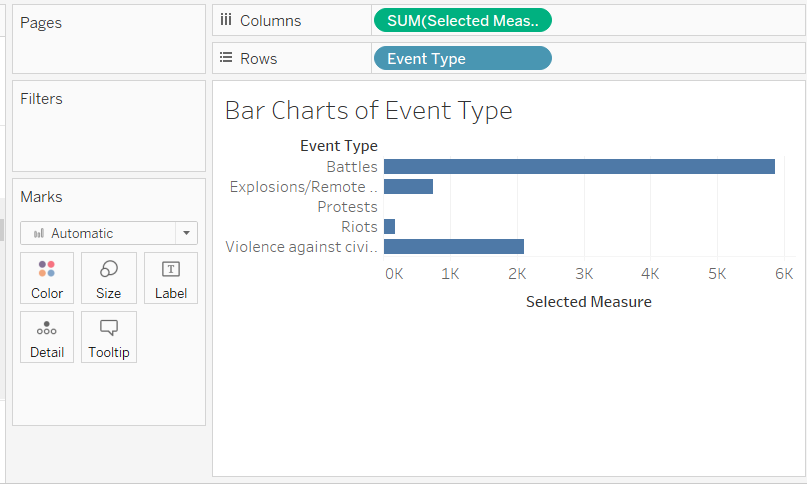Expand the Automatic mark type dropdown arrow
807x484 pixels.
pyautogui.click(x=186, y=233)
